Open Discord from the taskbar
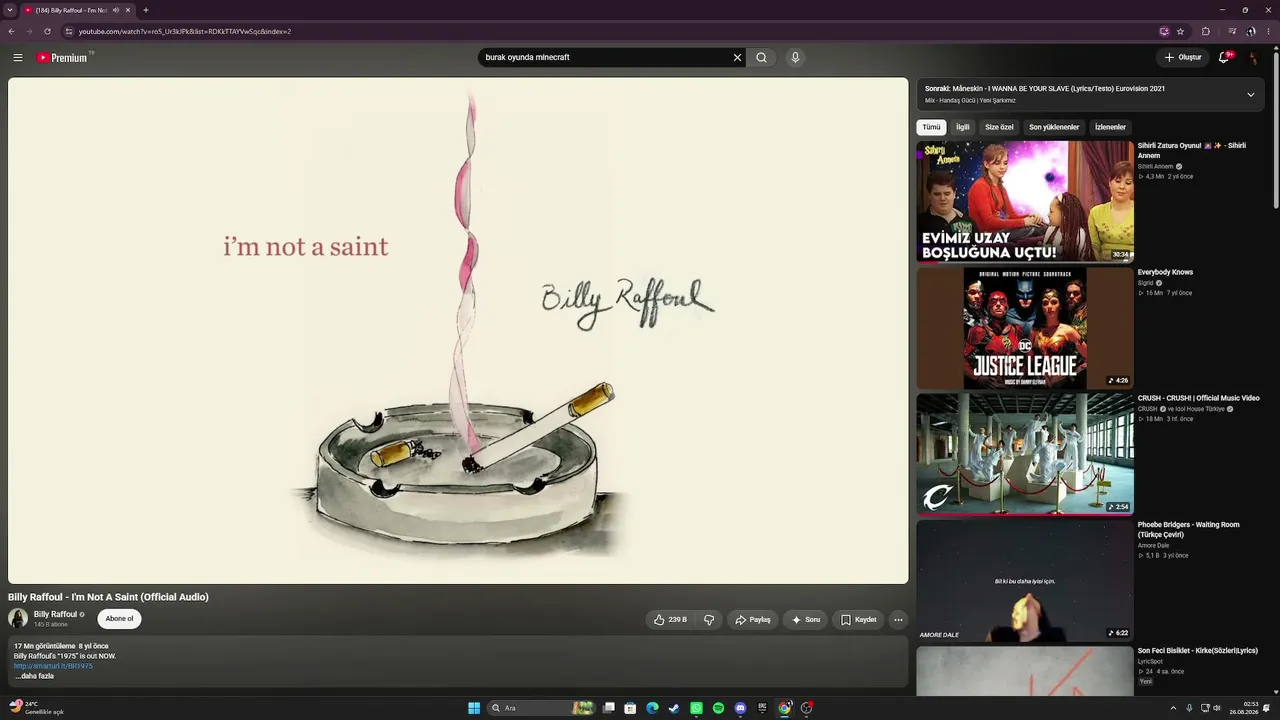 point(740,708)
